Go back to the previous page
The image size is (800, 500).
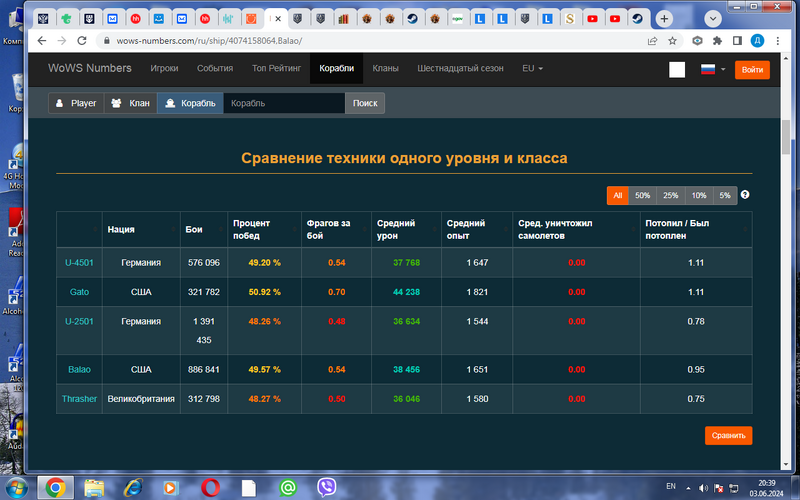42,41
